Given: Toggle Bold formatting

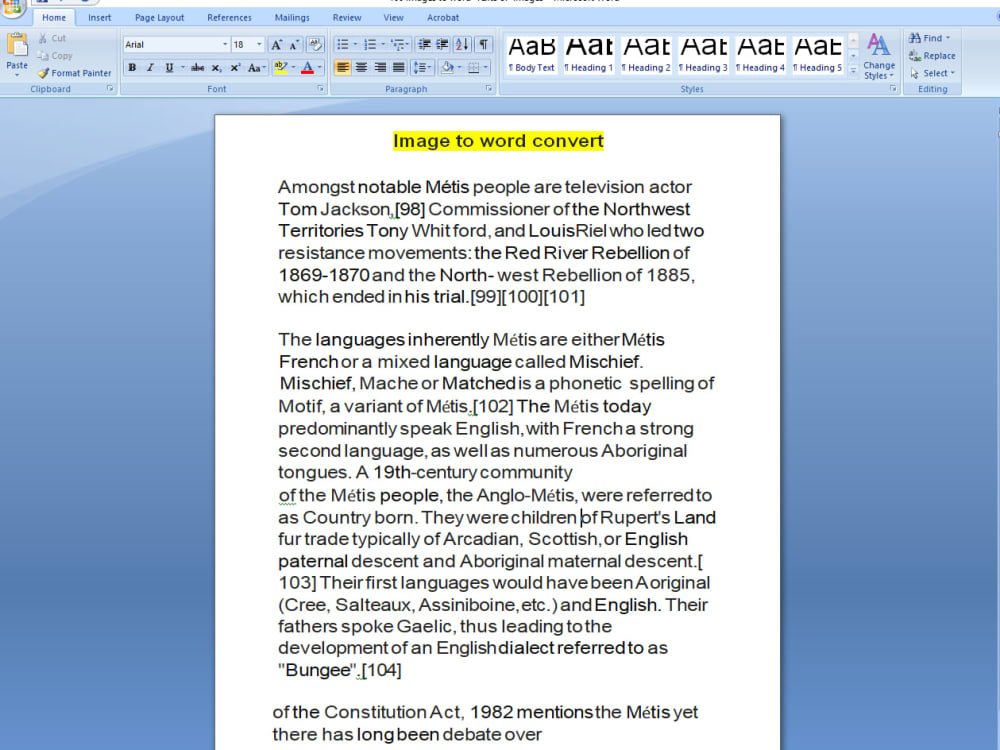Looking at the screenshot, I should point(132,67).
